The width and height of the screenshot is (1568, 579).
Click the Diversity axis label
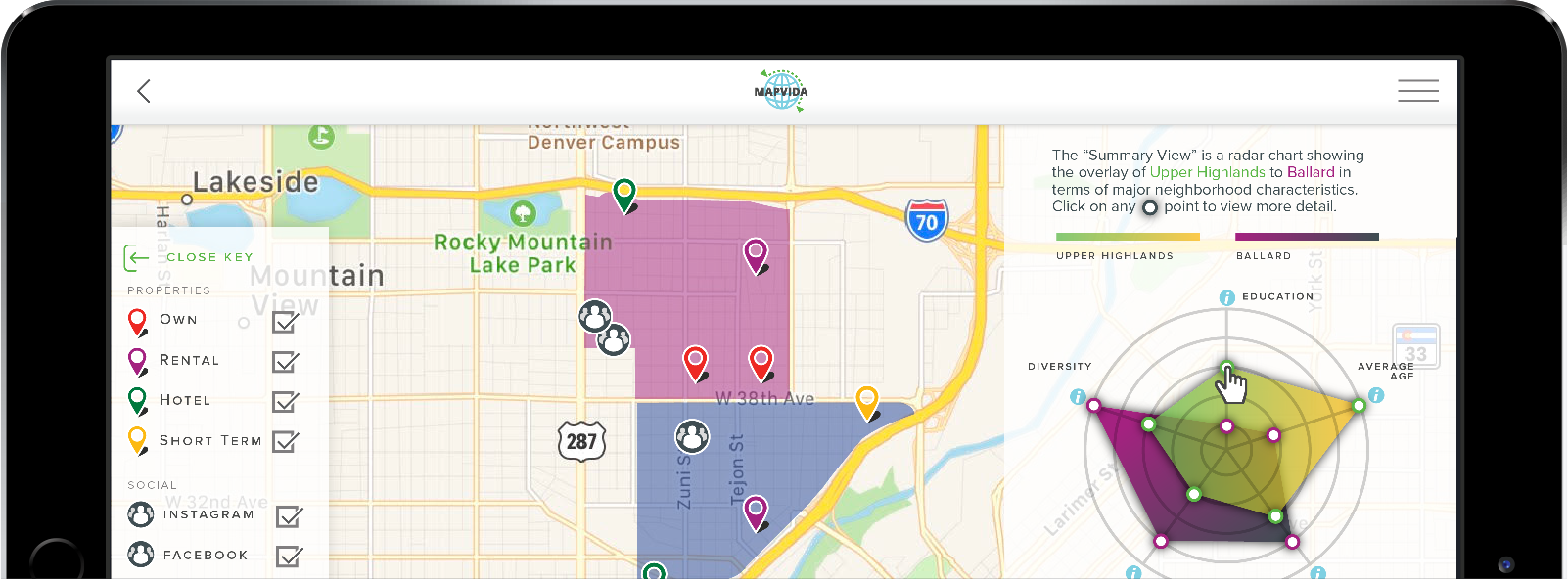pos(1060,366)
